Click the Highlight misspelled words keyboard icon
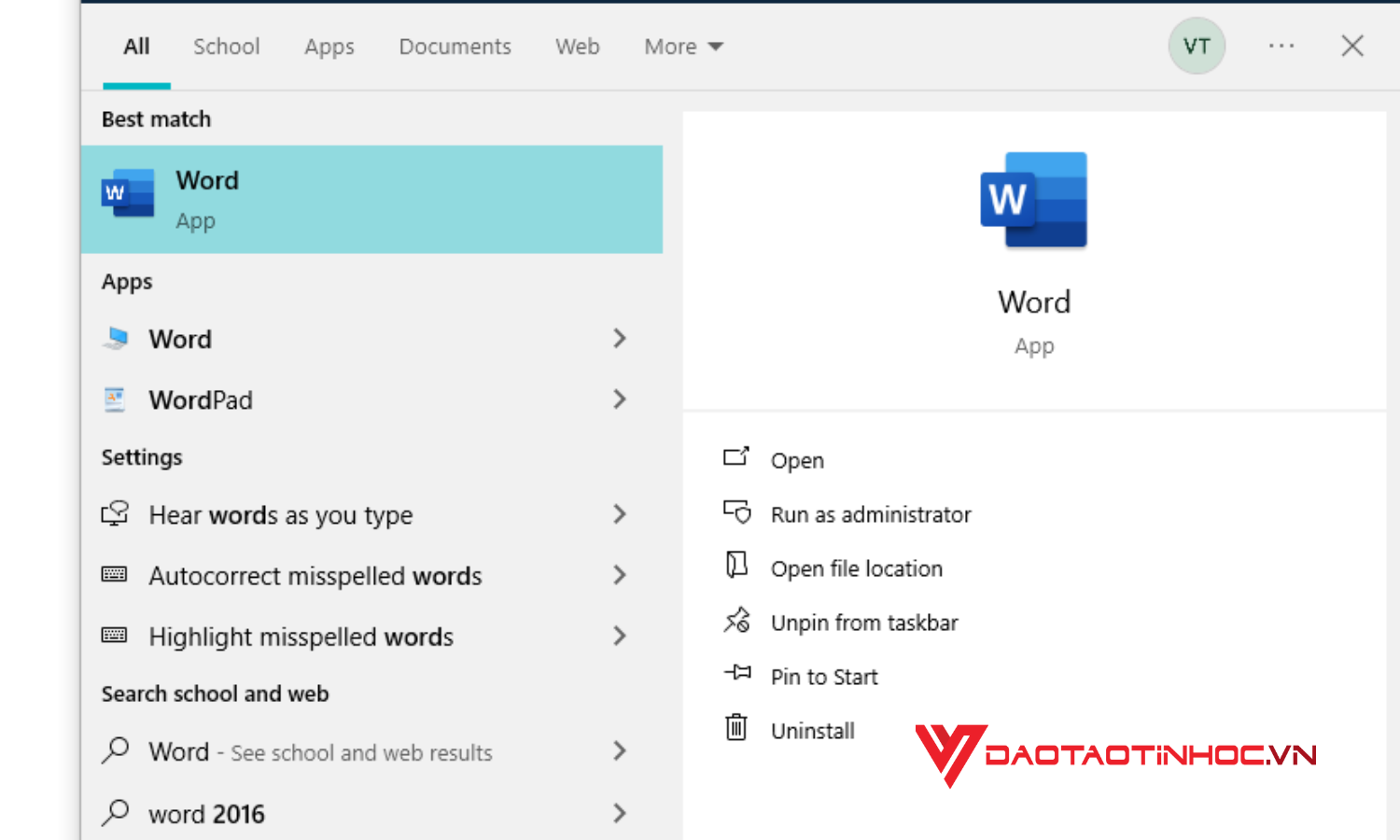 pyautogui.click(x=115, y=636)
